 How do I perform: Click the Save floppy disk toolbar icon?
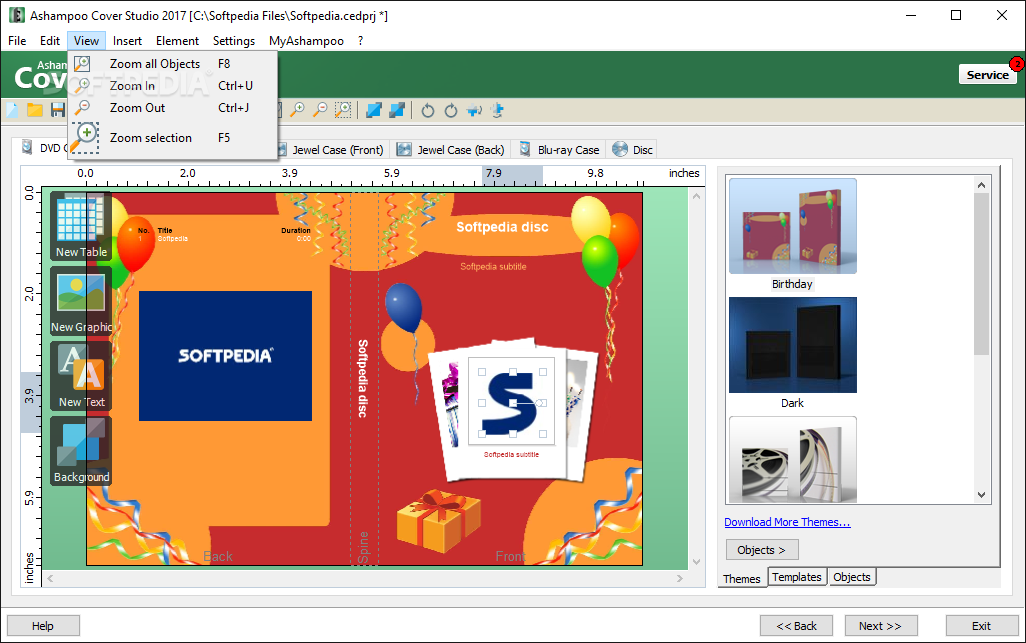58,110
